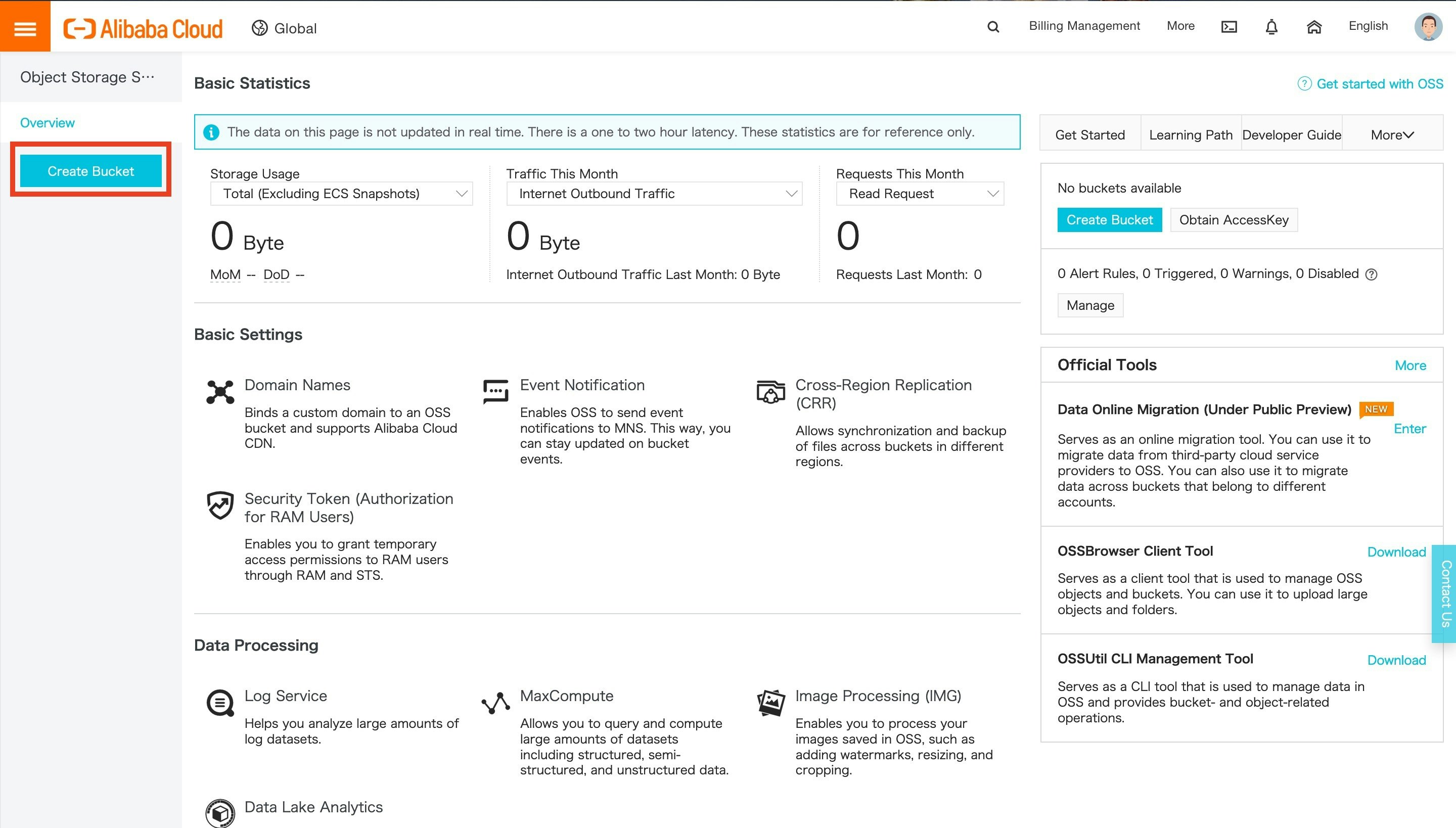Open user avatar menu
This screenshot has width=1456, height=828.
[1428, 27]
